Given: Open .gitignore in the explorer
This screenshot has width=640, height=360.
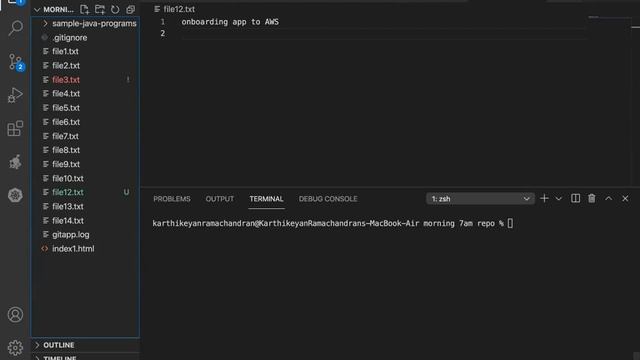Looking at the screenshot, I should pos(85,38).
